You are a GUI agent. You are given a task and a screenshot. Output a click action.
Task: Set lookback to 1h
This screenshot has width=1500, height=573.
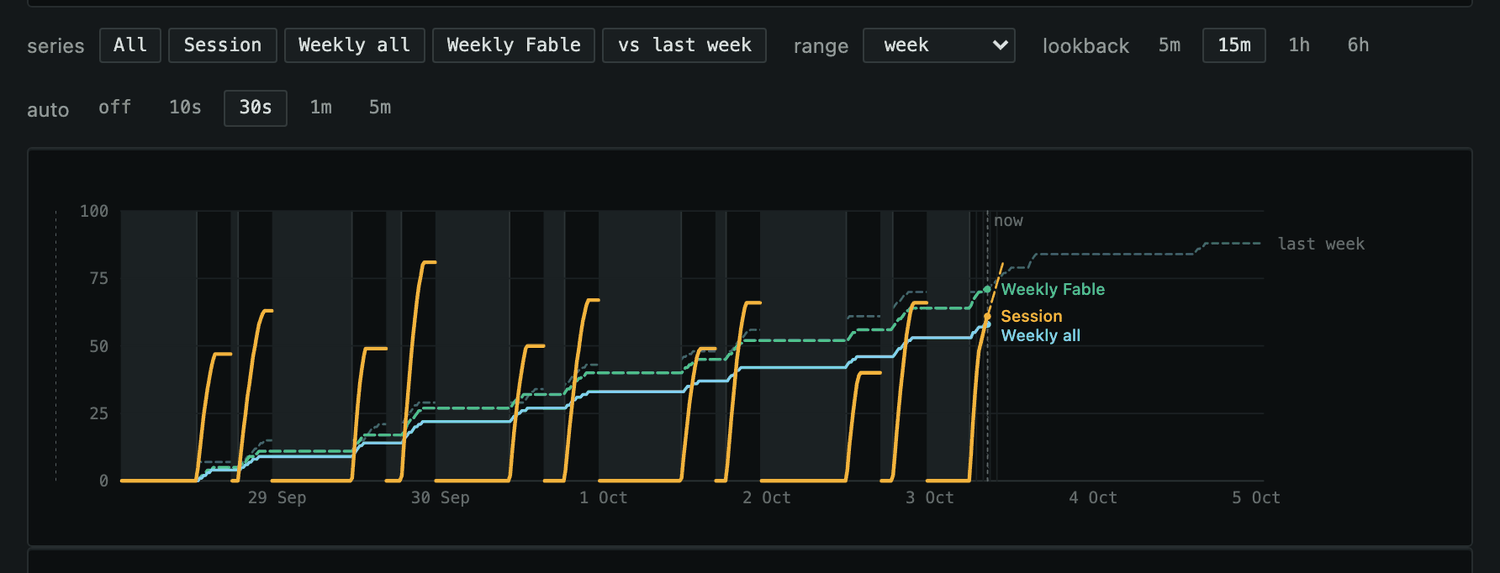pos(1299,45)
